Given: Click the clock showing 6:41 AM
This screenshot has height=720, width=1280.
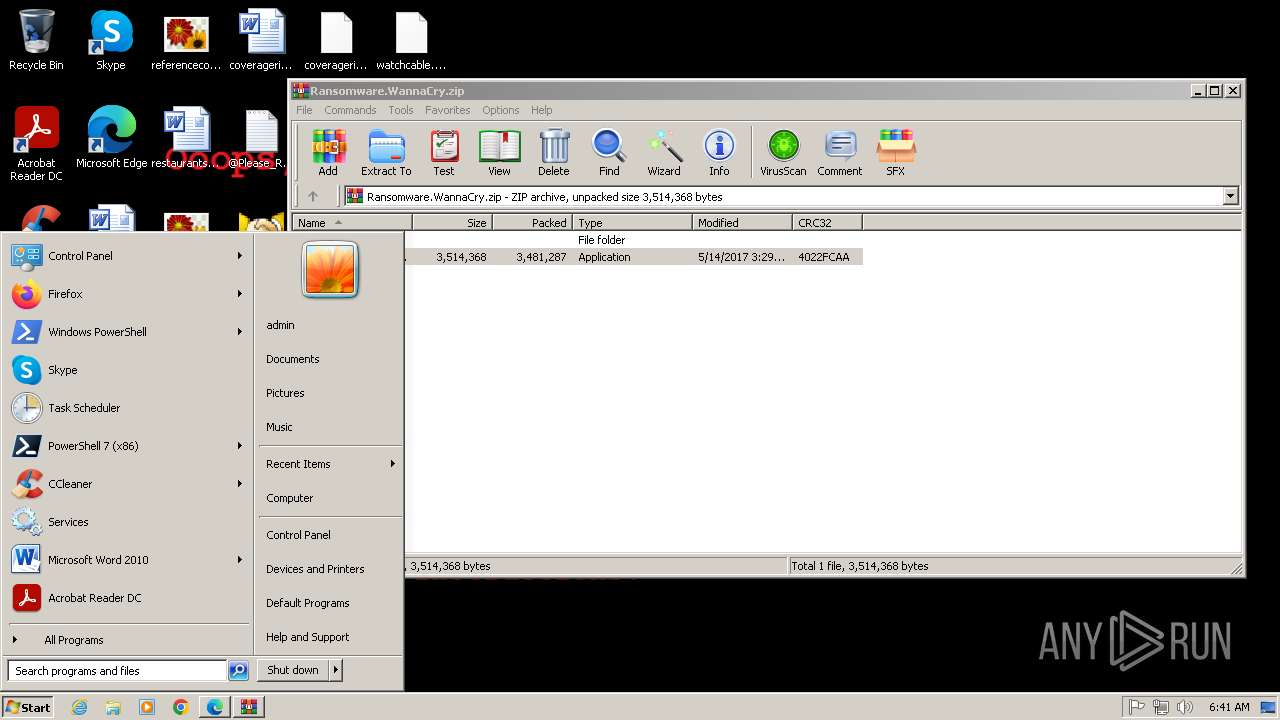Looking at the screenshot, I should click(x=1229, y=707).
